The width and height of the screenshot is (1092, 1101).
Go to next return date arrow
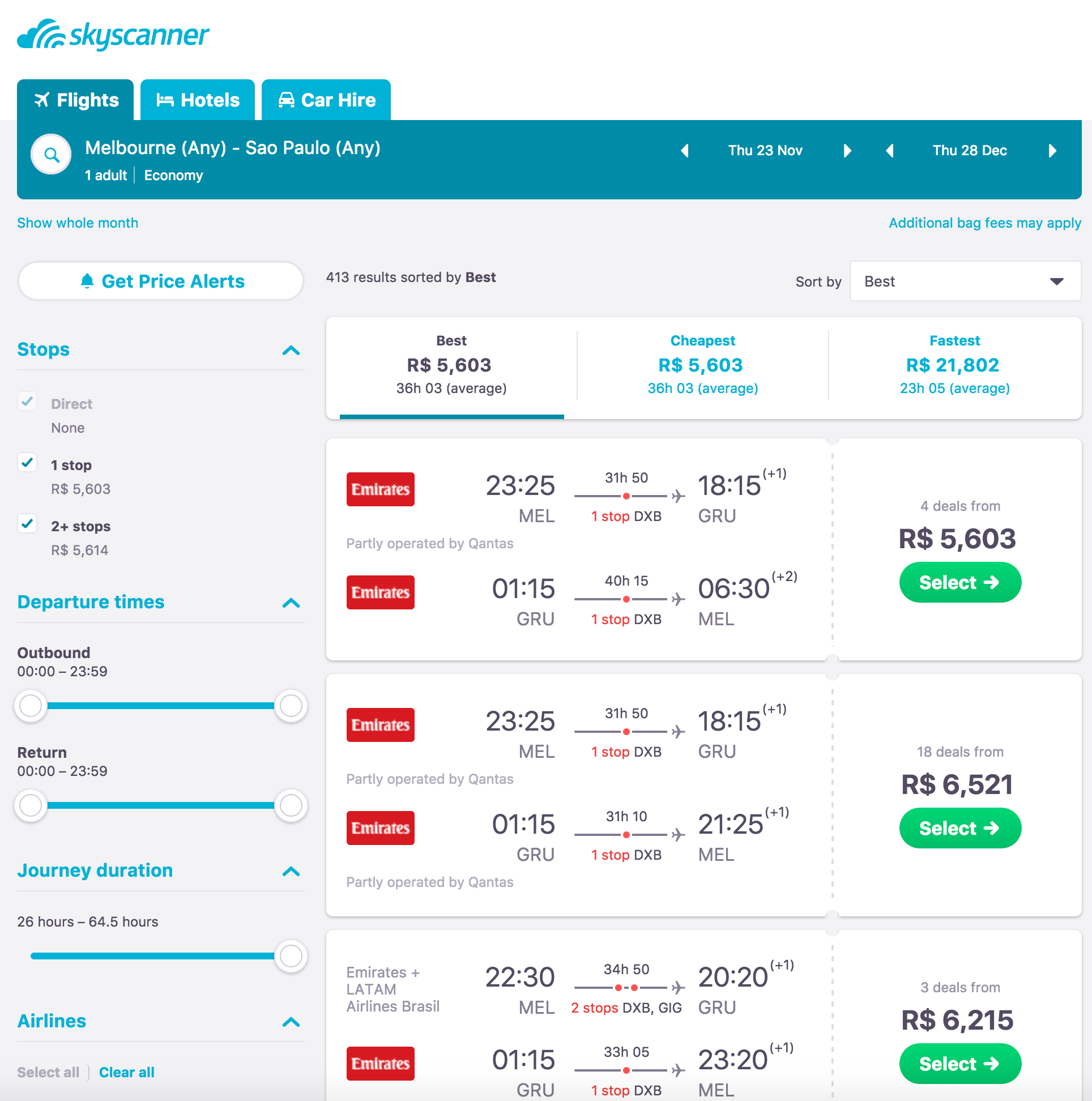(x=1052, y=151)
